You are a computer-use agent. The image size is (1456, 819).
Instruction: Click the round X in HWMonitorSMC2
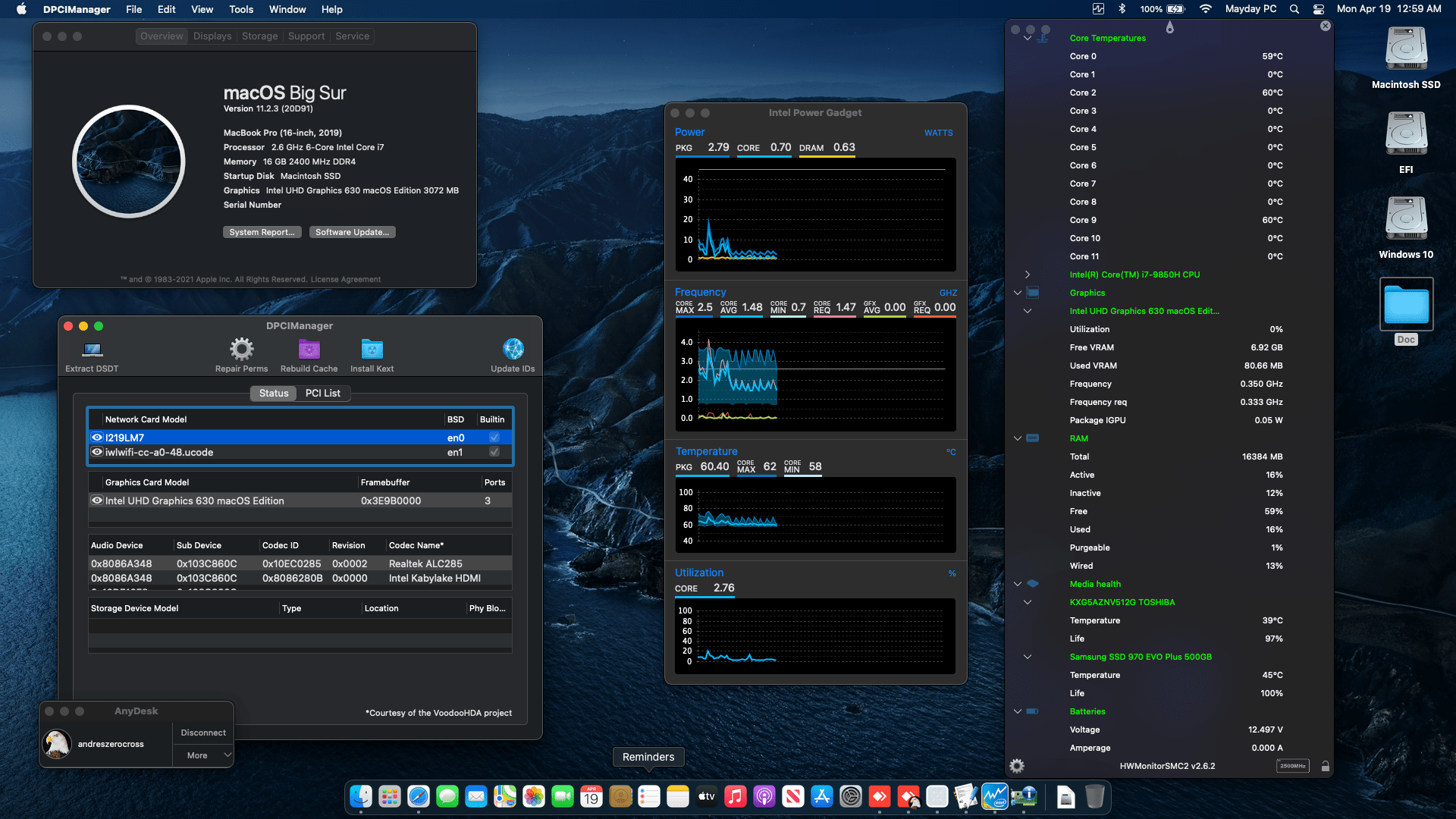(x=1325, y=26)
